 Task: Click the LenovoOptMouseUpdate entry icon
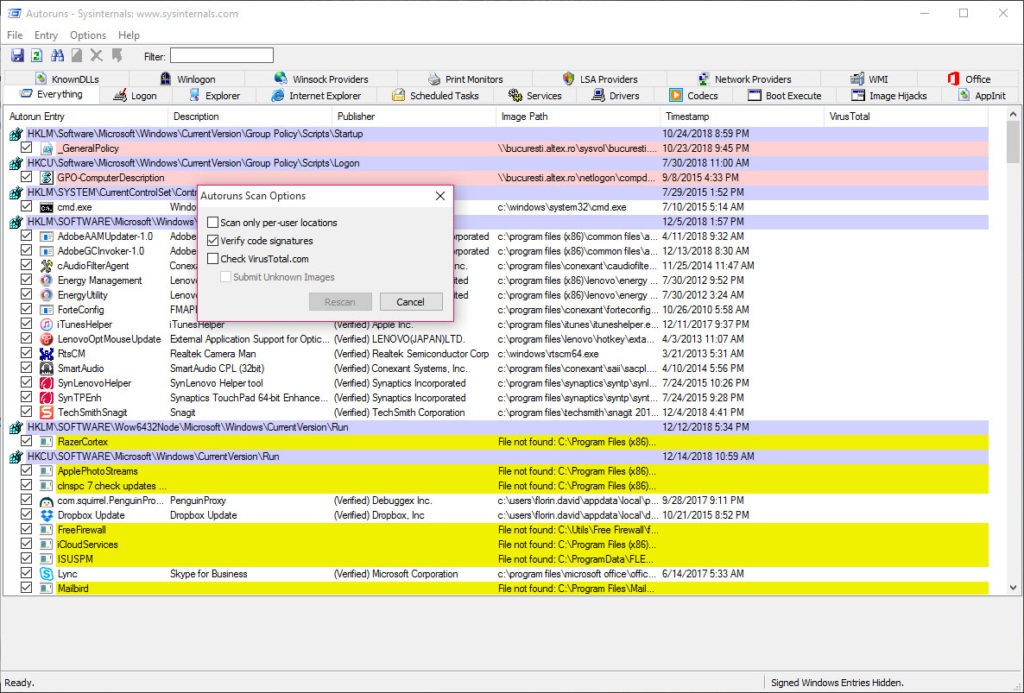click(46, 339)
